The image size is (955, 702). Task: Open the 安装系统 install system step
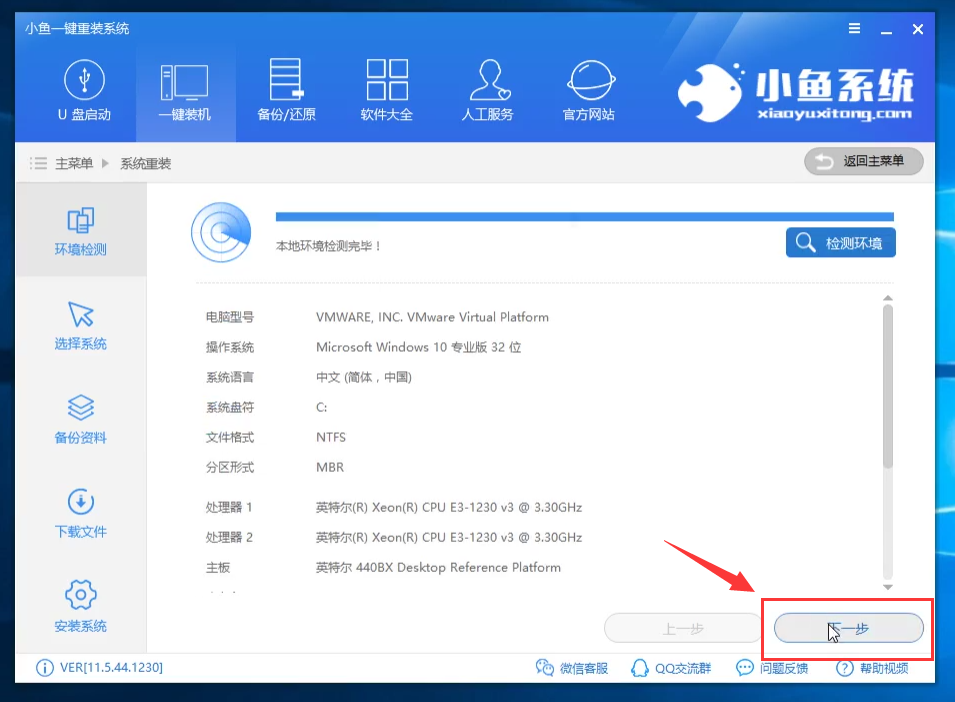pyautogui.click(x=80, y=607)
